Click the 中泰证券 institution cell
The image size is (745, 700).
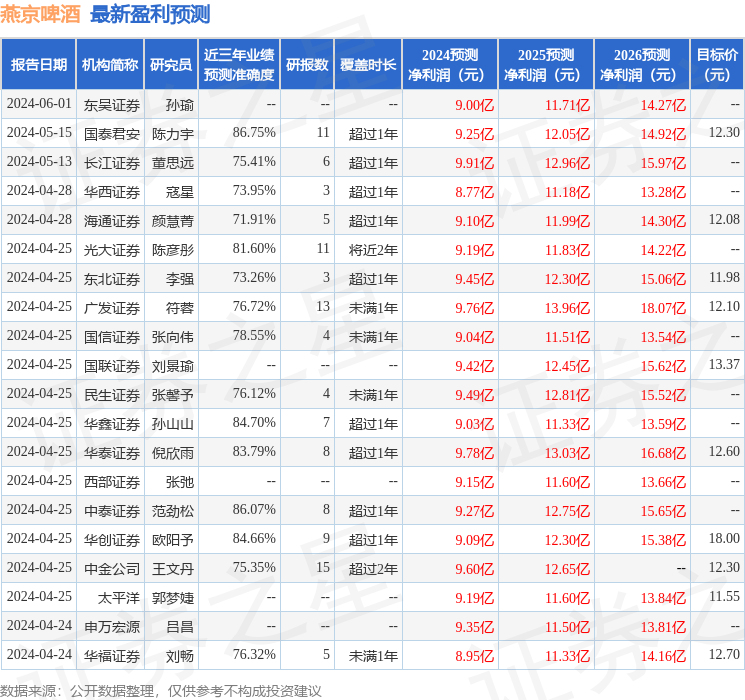[112, 510]
